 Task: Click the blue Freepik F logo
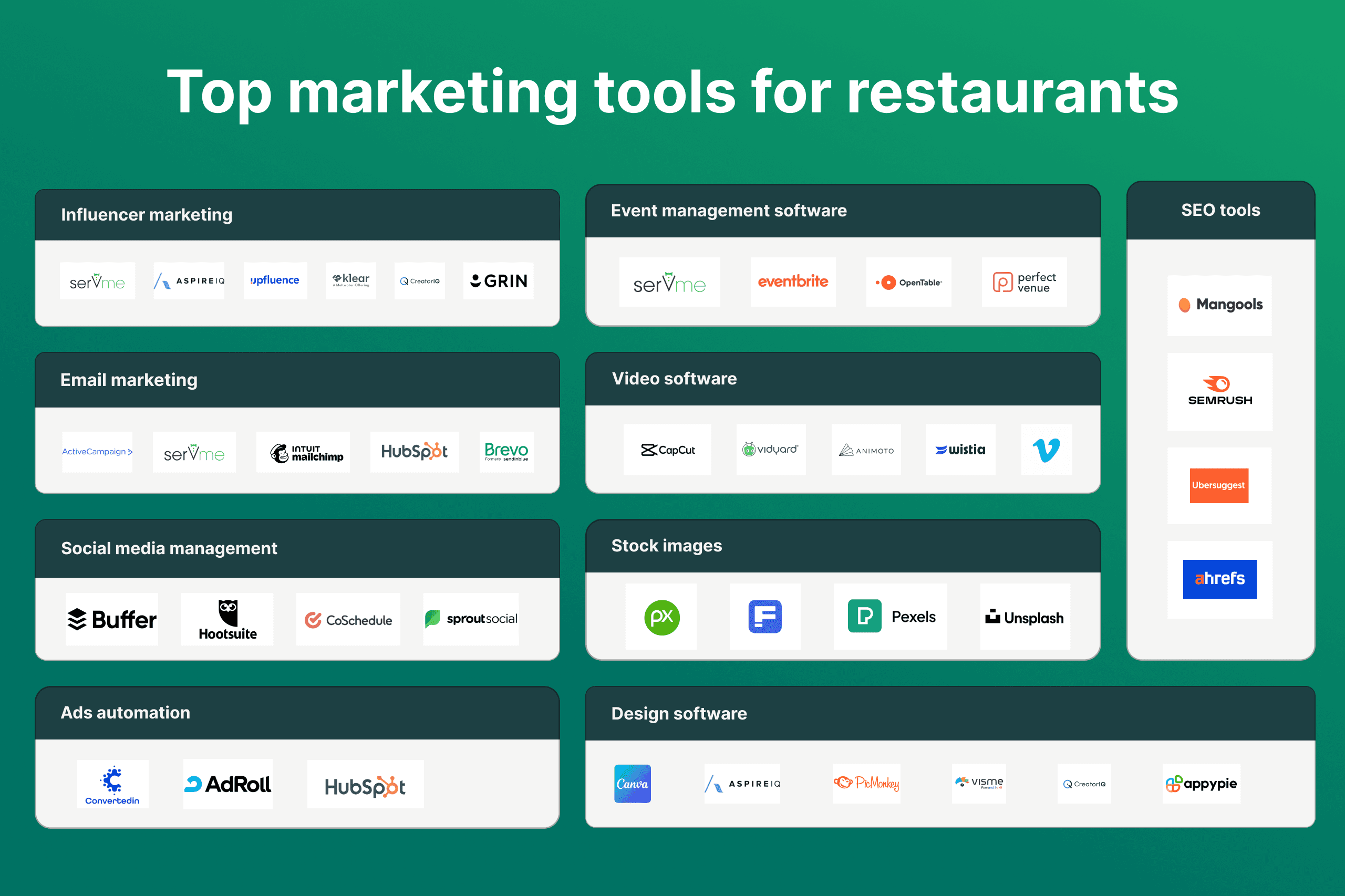[765, 616]
